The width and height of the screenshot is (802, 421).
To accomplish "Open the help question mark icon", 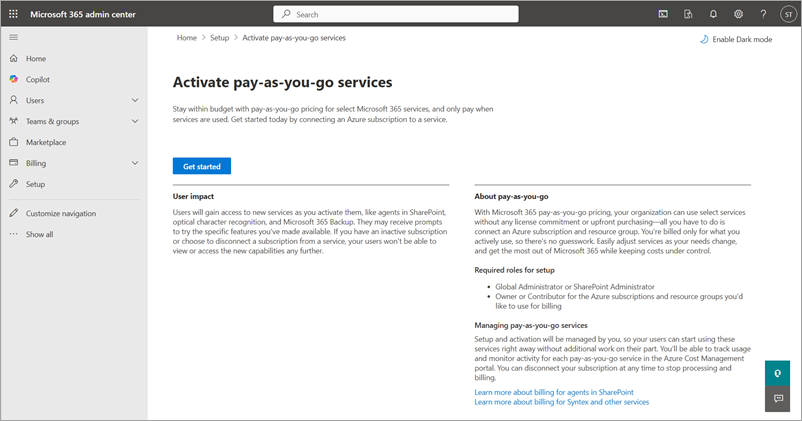I will 763,14.
